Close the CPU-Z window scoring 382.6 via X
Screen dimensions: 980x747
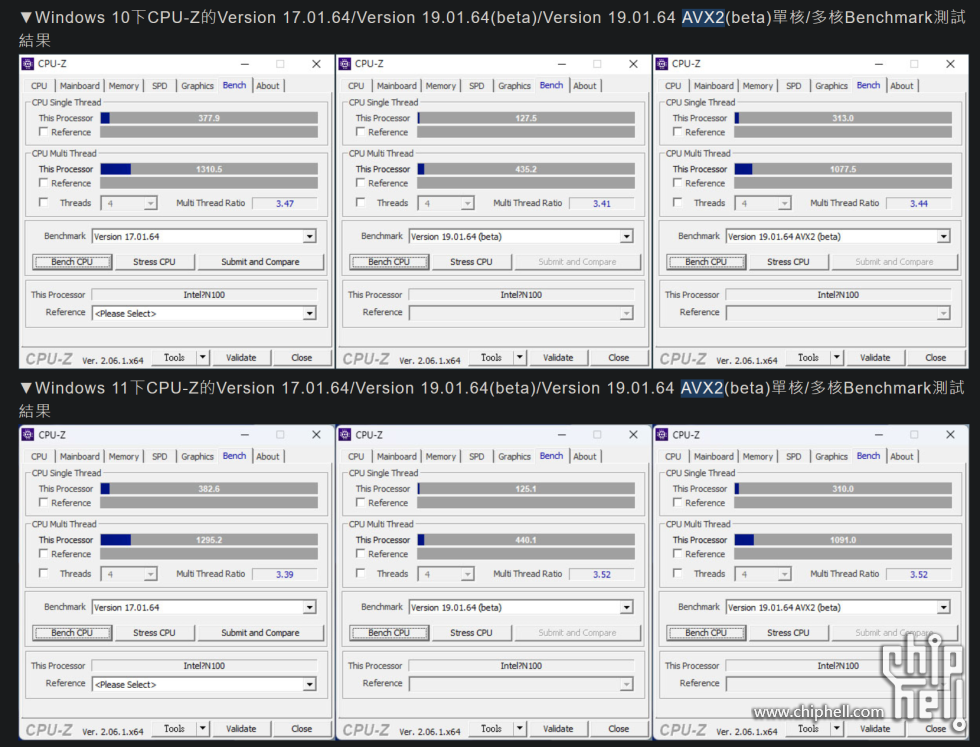pos(316,434)
